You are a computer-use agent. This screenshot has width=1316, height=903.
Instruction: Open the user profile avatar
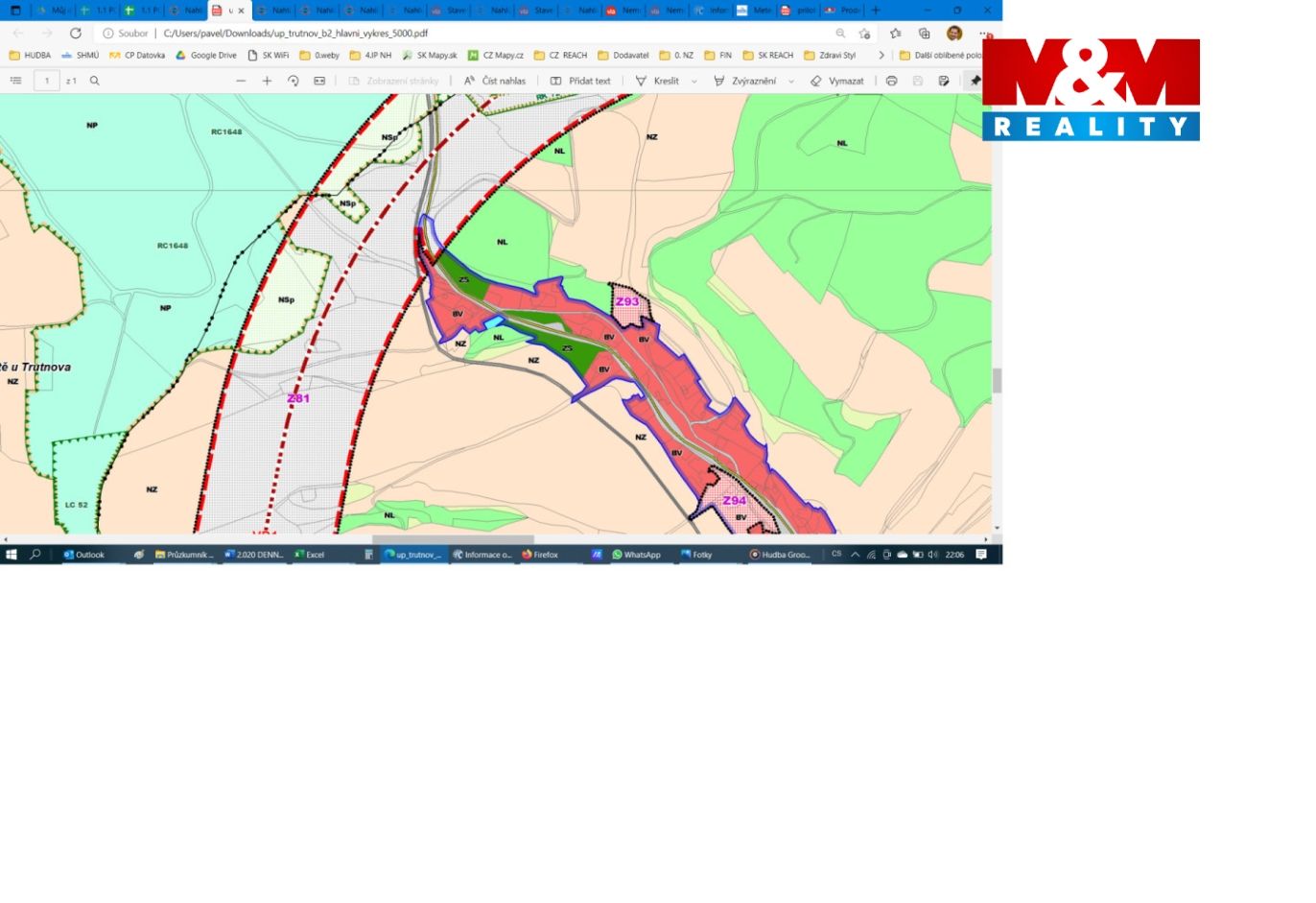[954, 33]
